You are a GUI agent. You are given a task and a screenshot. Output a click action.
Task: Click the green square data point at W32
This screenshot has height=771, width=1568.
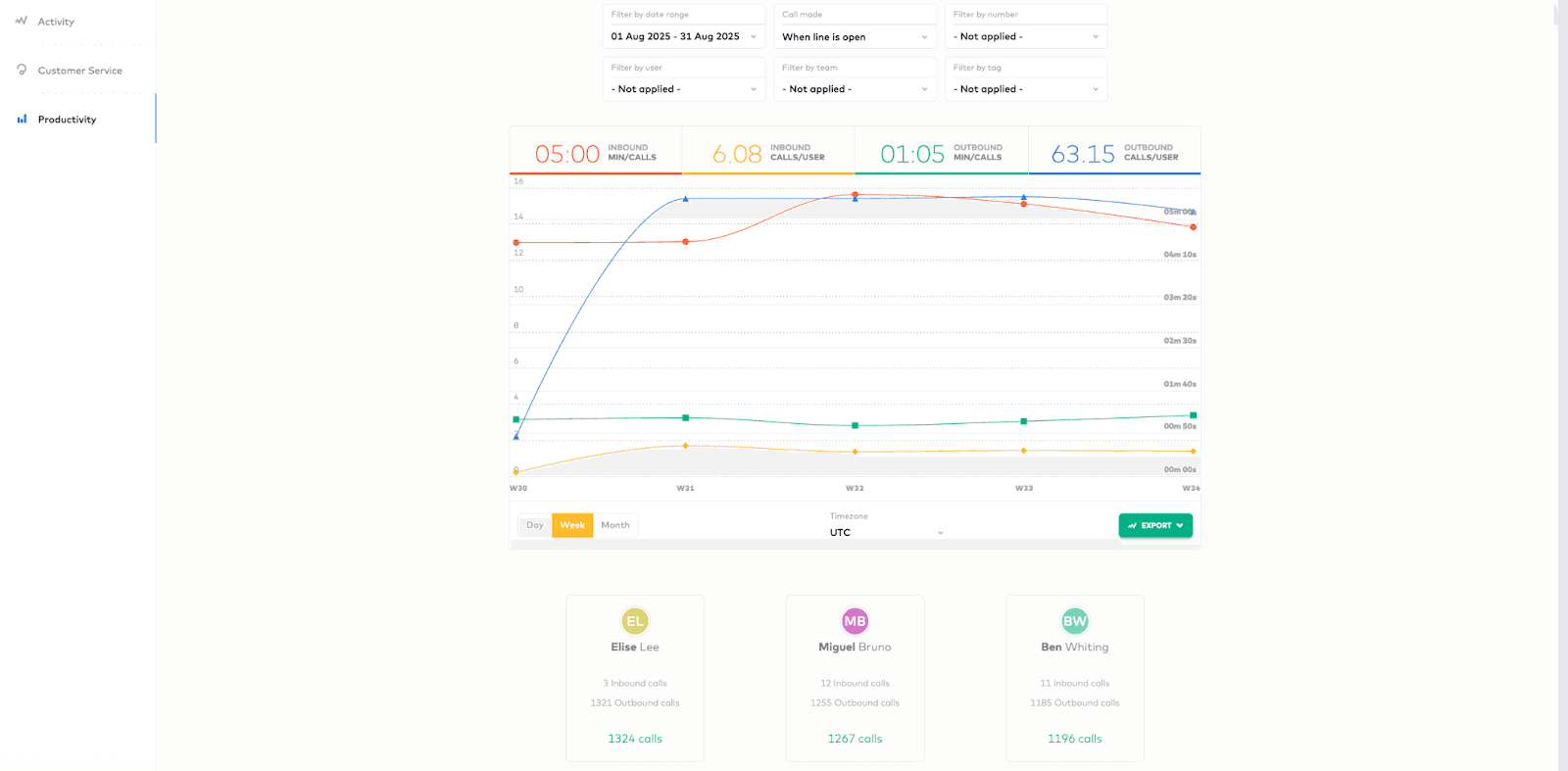tap(855, 425)
